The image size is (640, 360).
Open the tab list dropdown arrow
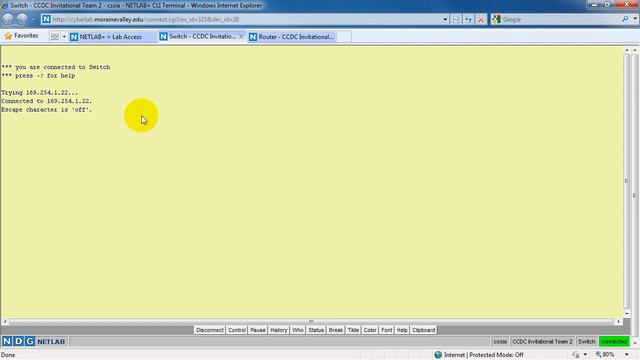tap(64, 37)
